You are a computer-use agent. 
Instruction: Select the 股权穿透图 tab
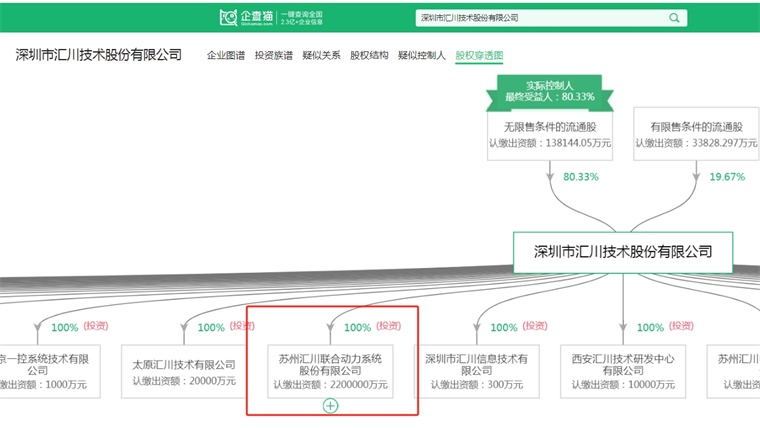point(479,56)
